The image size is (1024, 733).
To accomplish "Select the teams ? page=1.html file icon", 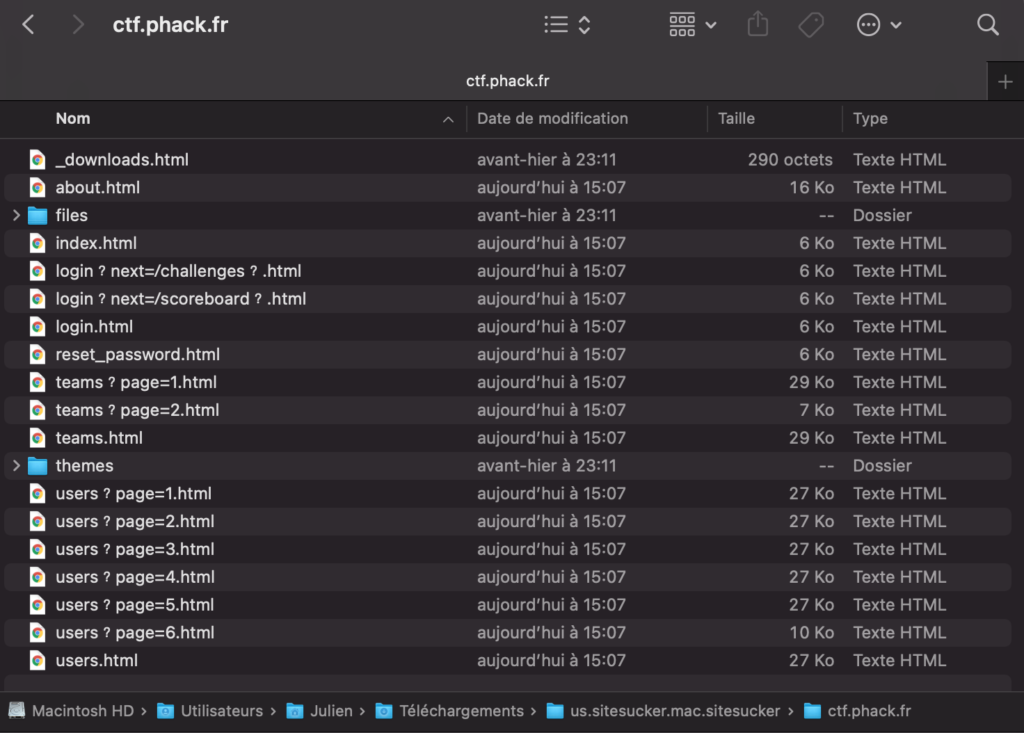I will click(38, 382).
